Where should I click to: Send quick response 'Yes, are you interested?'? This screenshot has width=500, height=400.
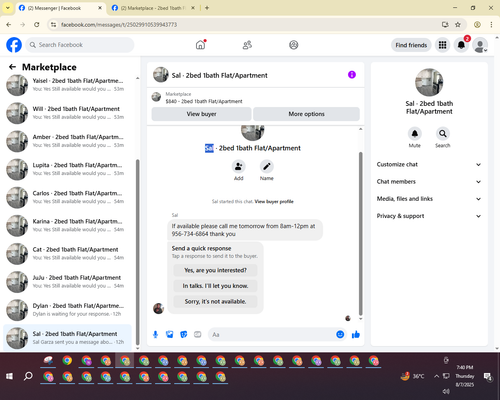[215, 270]
